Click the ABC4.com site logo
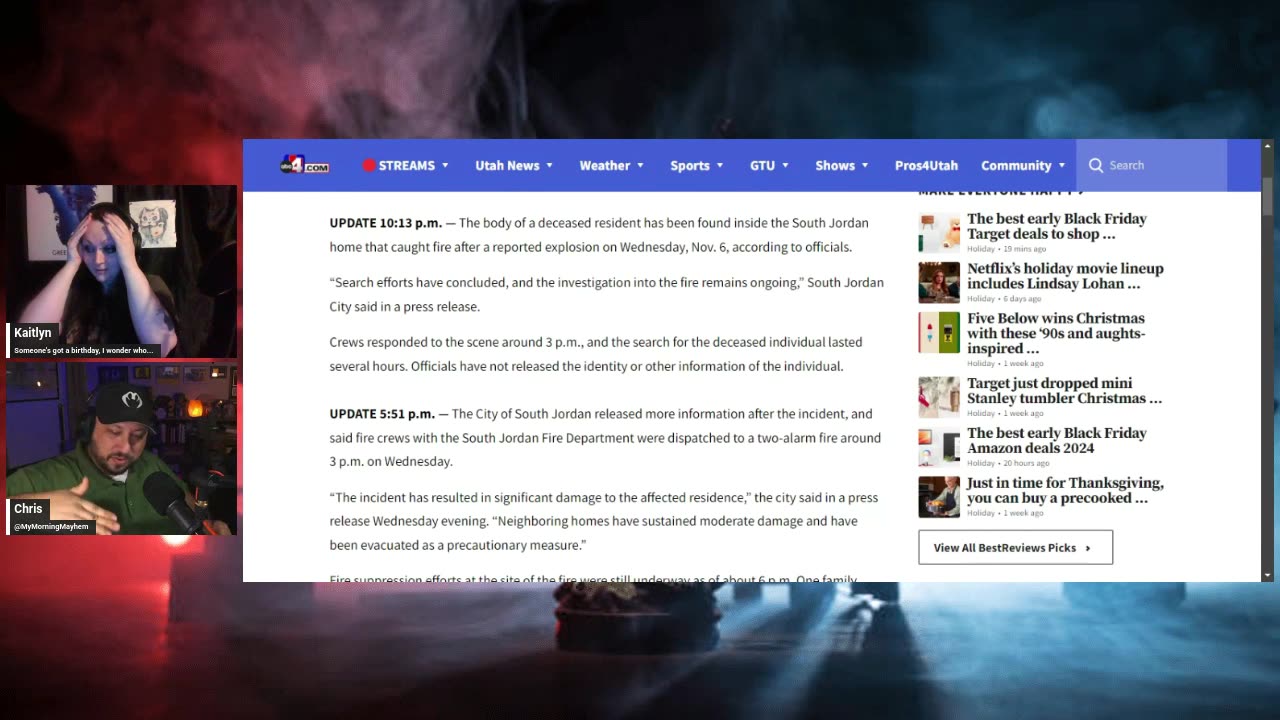Image resolution: width=1280 pixels, height=720 pixels. (304, 165)
